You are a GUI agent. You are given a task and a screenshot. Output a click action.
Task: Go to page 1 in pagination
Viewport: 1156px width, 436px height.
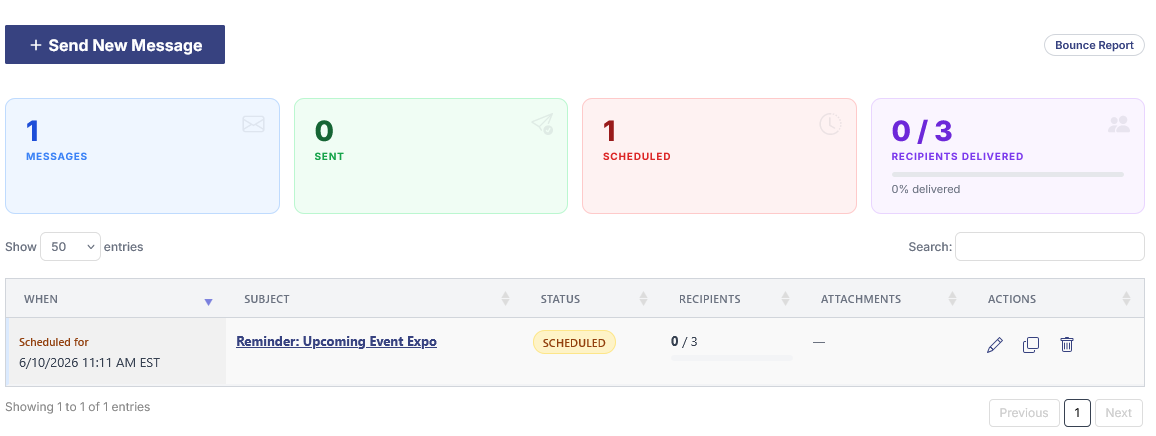(1077, 413)
